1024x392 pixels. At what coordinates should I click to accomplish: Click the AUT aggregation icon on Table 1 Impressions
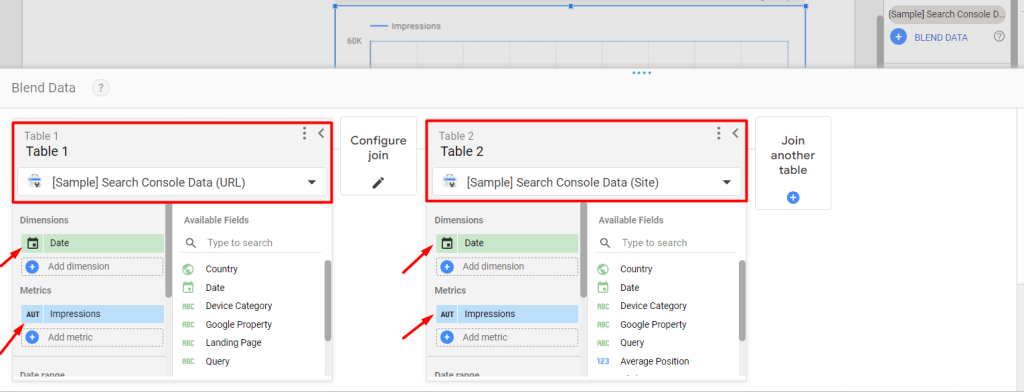[x=33, y=314]
